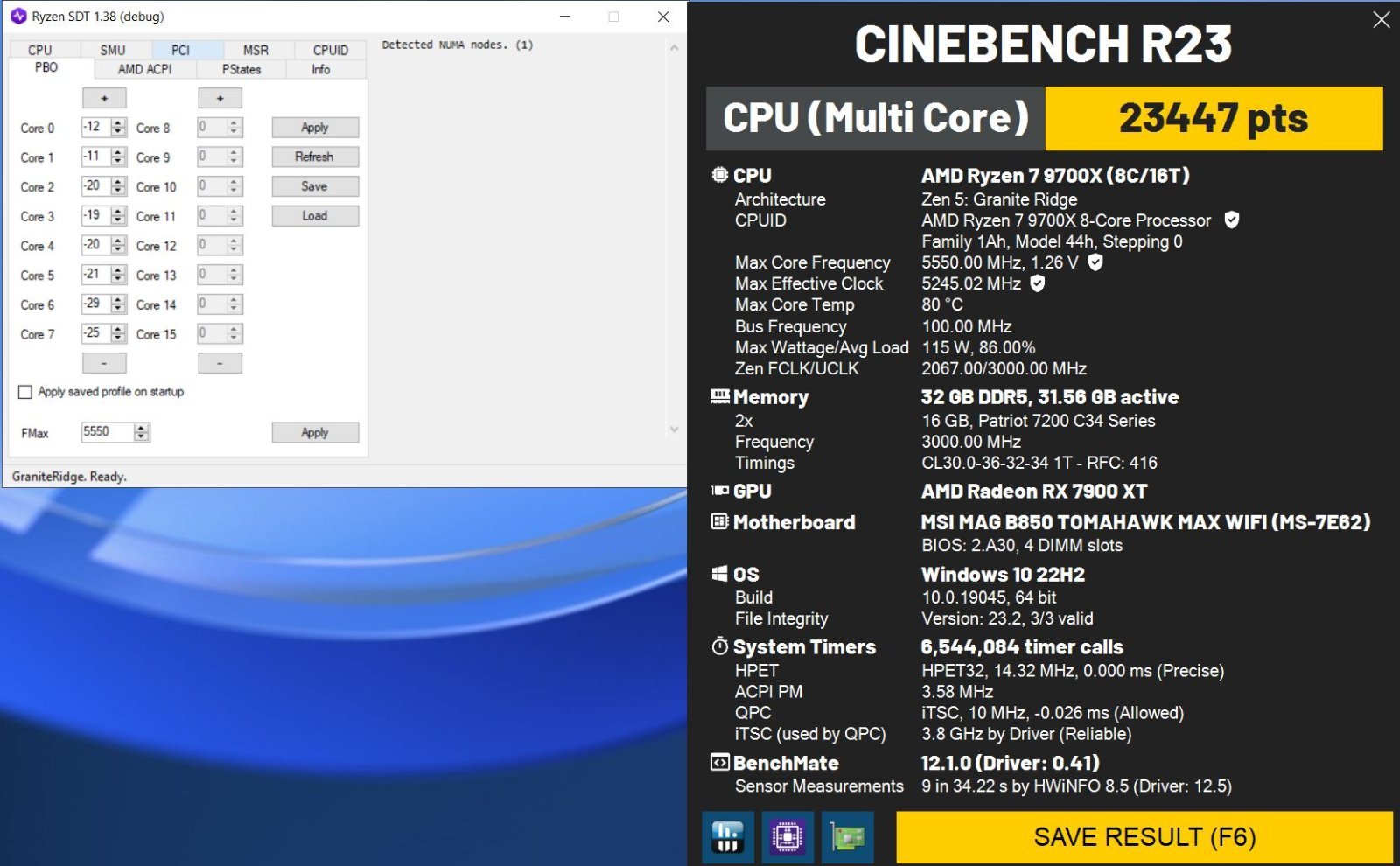This screenshot has width=1400, height=866.
Task: Click the Ryzen SDT app icon in title bar
Action: click(x=18, y=17)
